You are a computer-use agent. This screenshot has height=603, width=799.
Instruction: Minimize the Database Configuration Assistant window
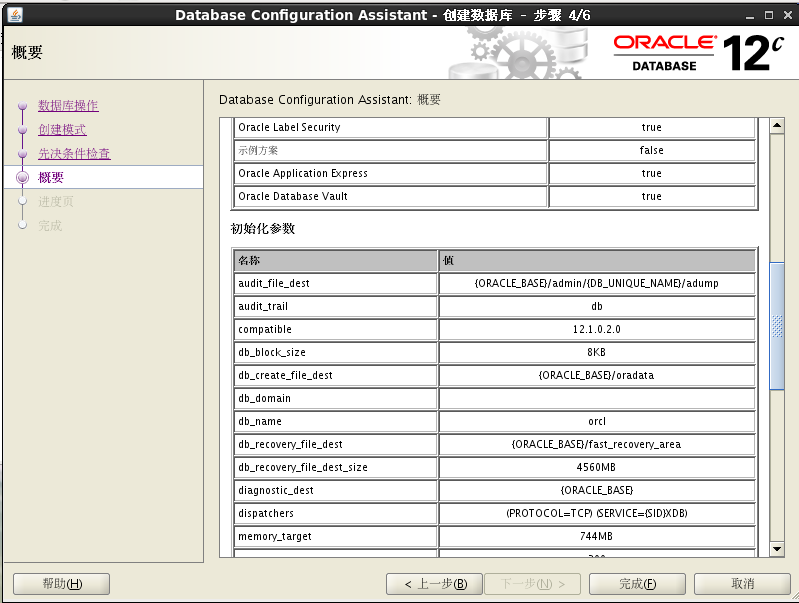750,15
